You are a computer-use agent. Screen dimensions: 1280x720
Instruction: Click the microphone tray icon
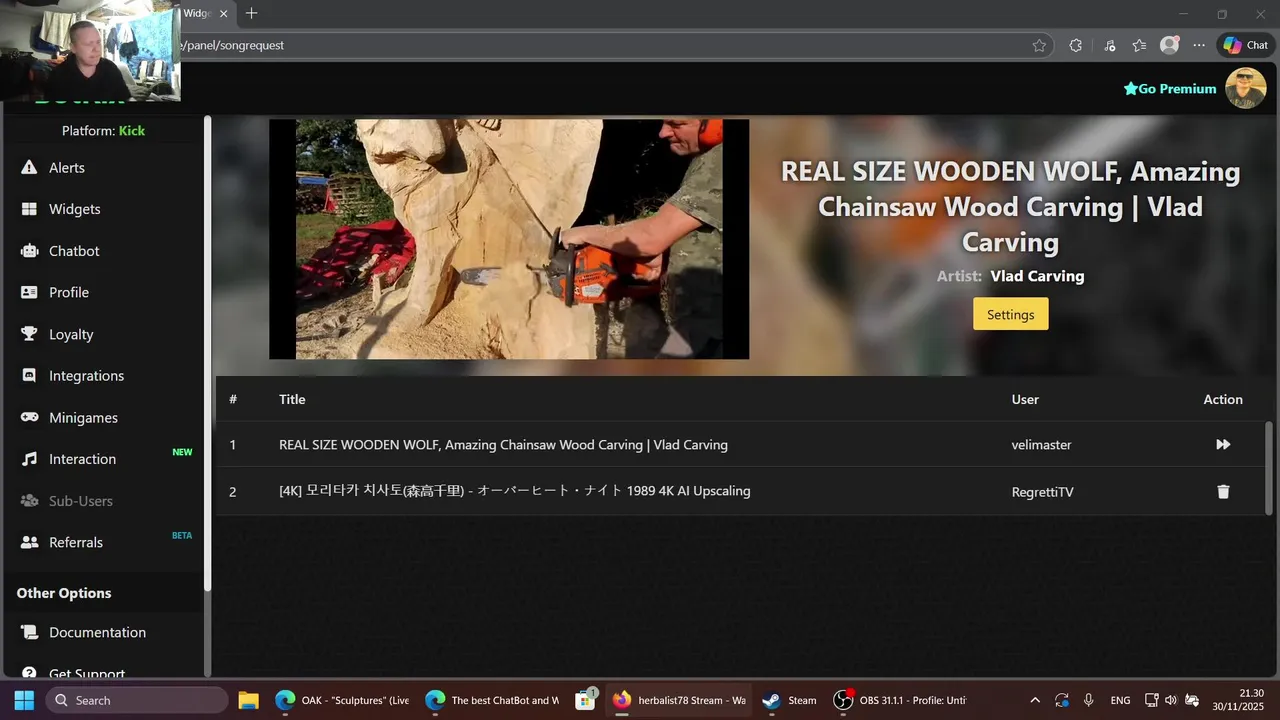pyautogui.click(x=1088, y=700)
